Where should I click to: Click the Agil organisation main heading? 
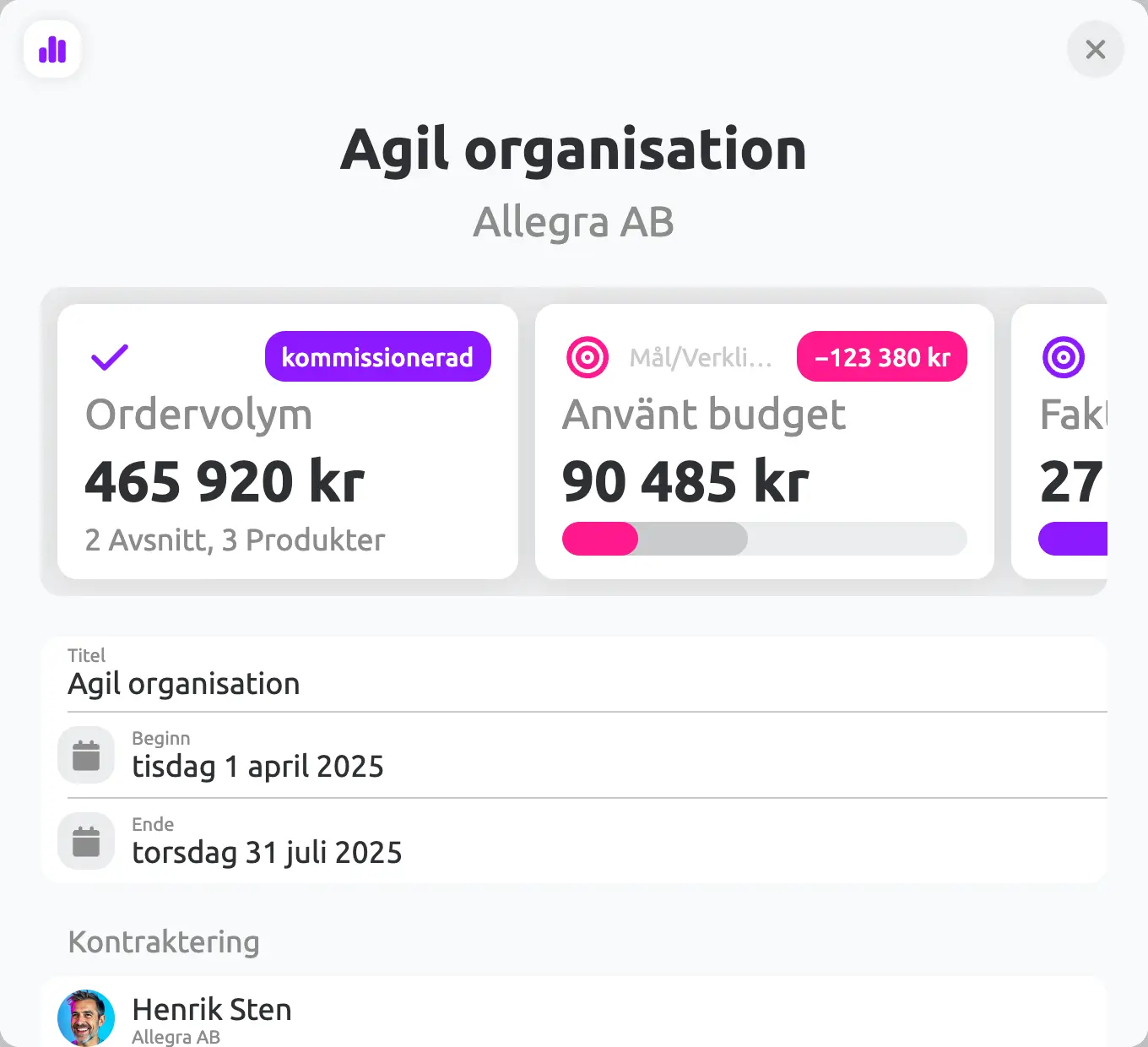573,149
